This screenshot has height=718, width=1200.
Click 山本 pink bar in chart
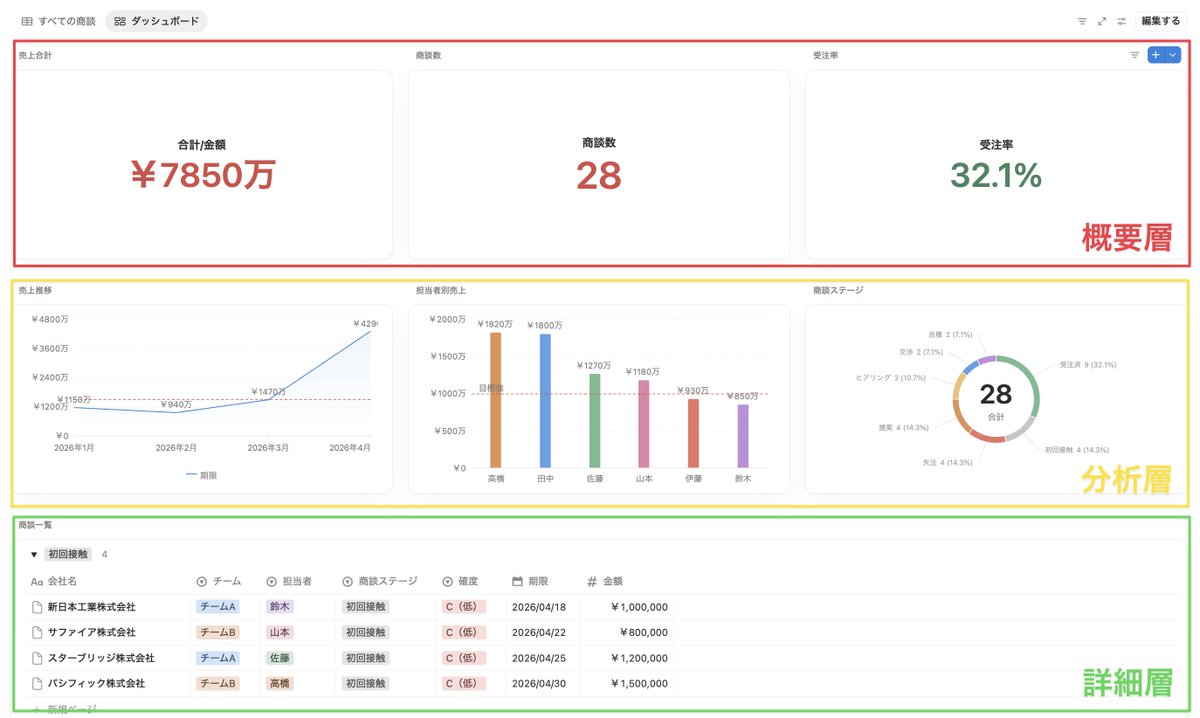click(643, 424)
